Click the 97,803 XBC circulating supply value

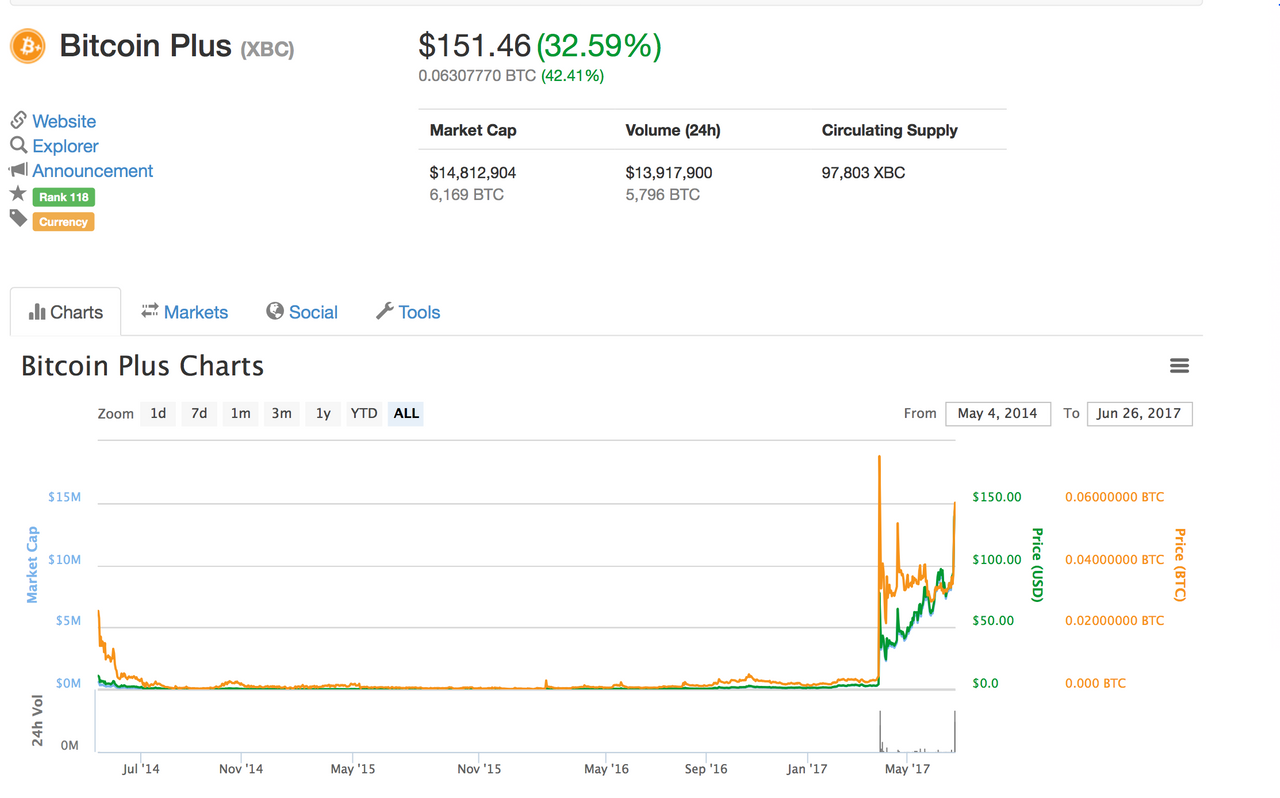point(863,173)
